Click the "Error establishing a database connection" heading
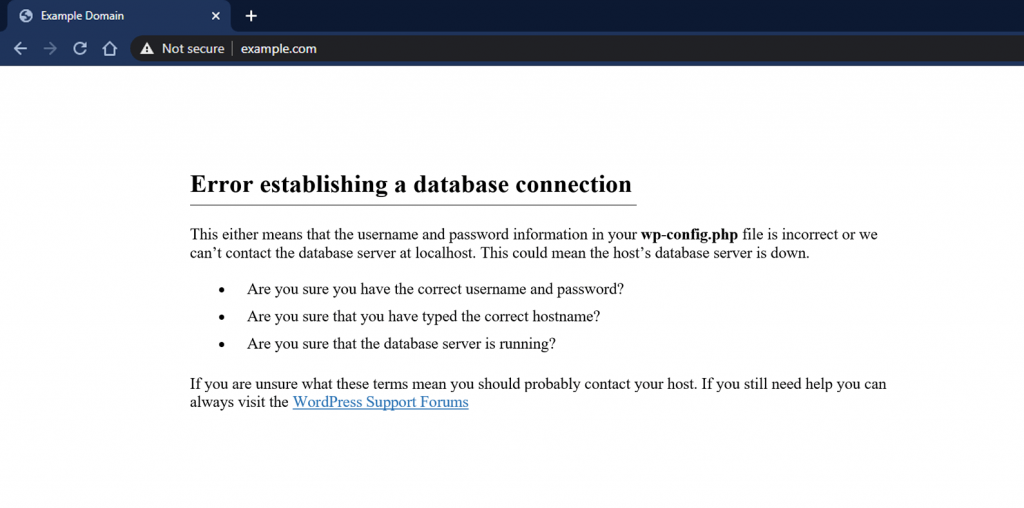Viewport: 1024px width, 508px height. 410,185
